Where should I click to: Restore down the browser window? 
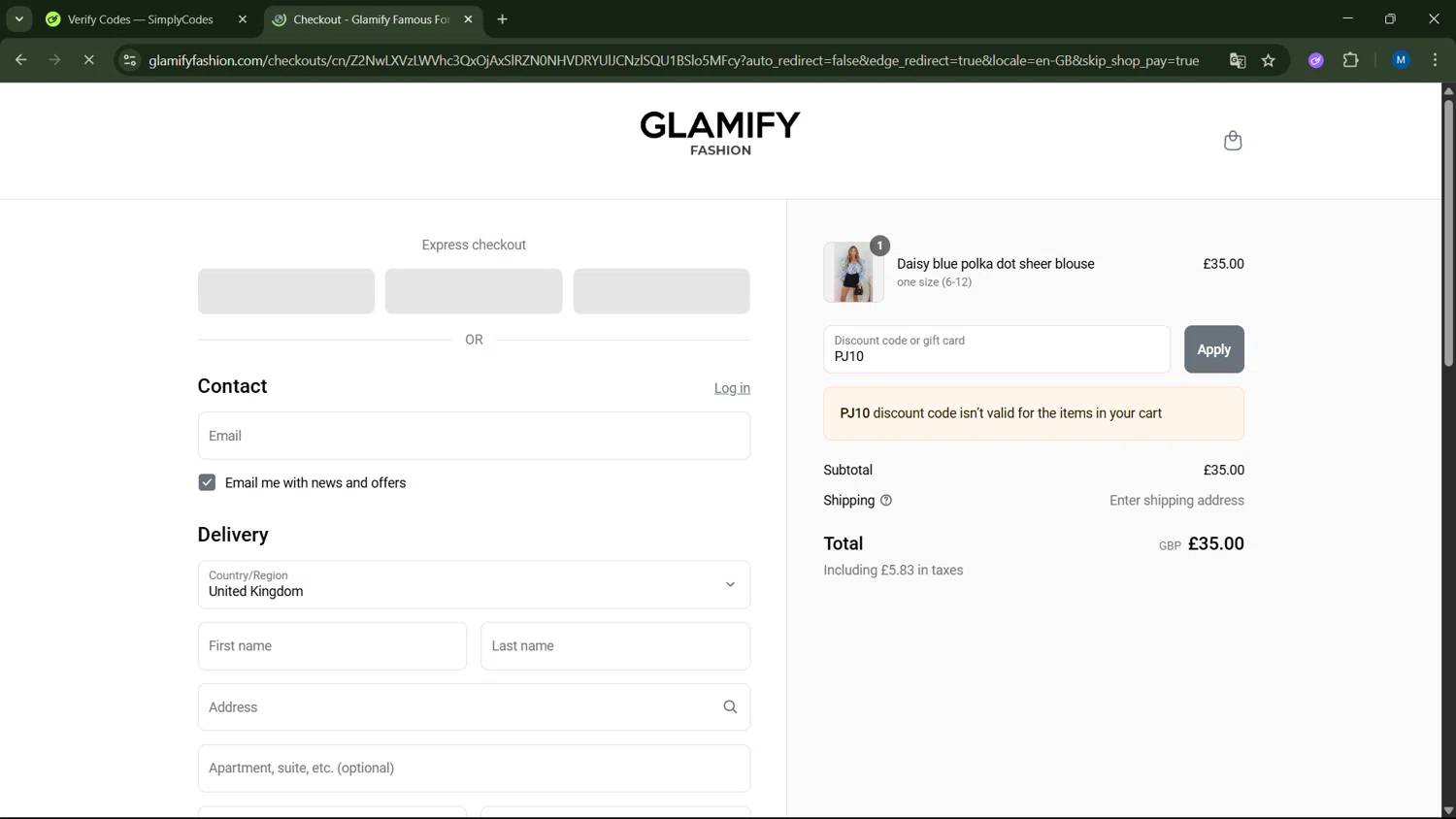pyautogui.click(x=1390, y=19)
